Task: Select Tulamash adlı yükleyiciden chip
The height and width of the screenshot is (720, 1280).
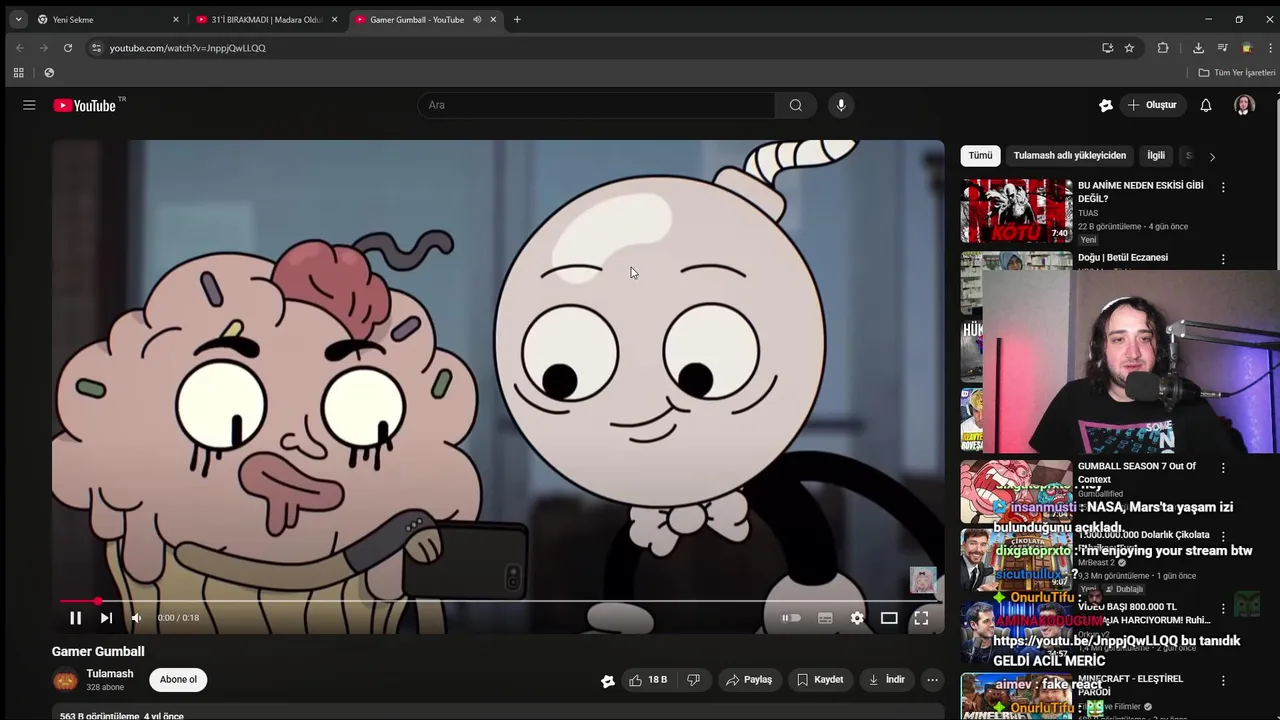Action: click(1069, 156)
